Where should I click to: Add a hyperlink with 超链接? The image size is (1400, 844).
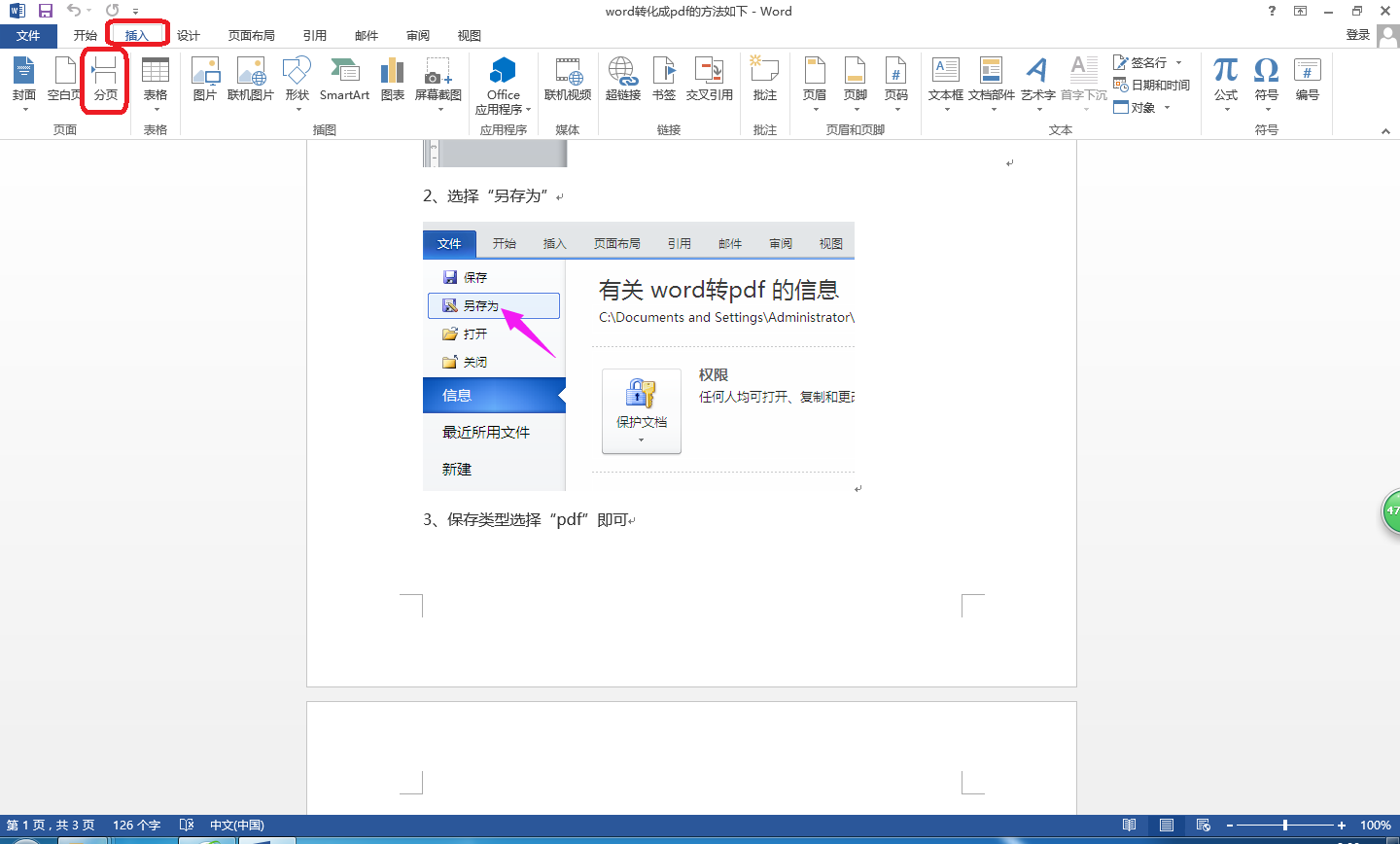[623, 79]
